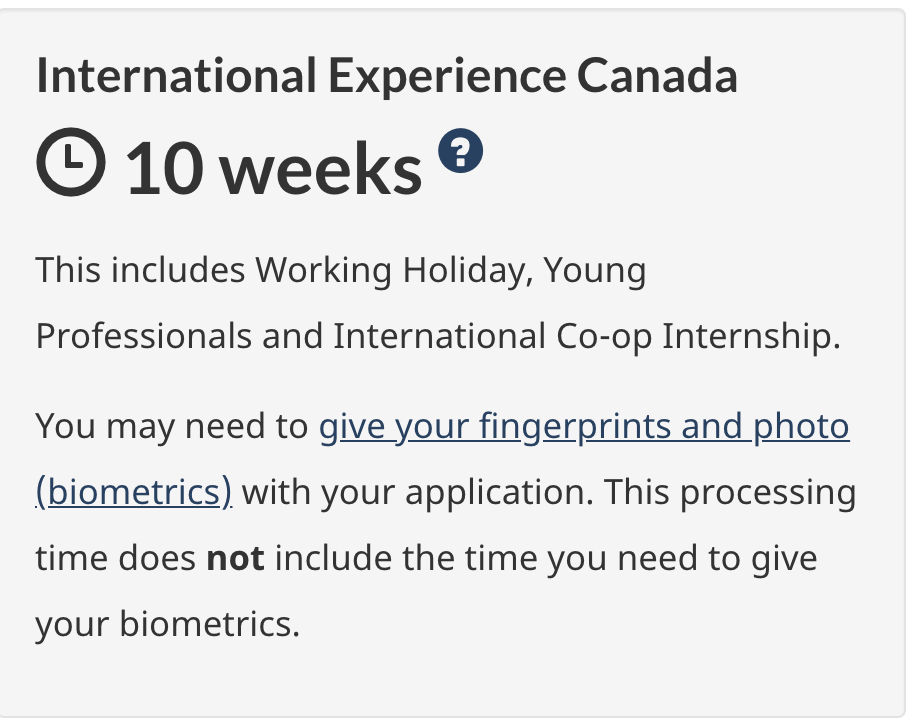Click the "10 weeks" processing time text

coord(273,169)
